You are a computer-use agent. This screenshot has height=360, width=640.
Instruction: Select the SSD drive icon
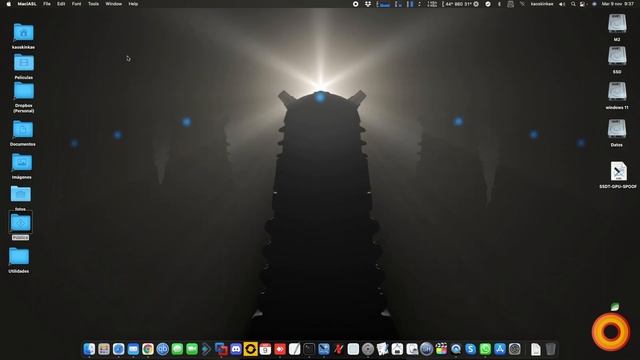[x=617, y=56]
